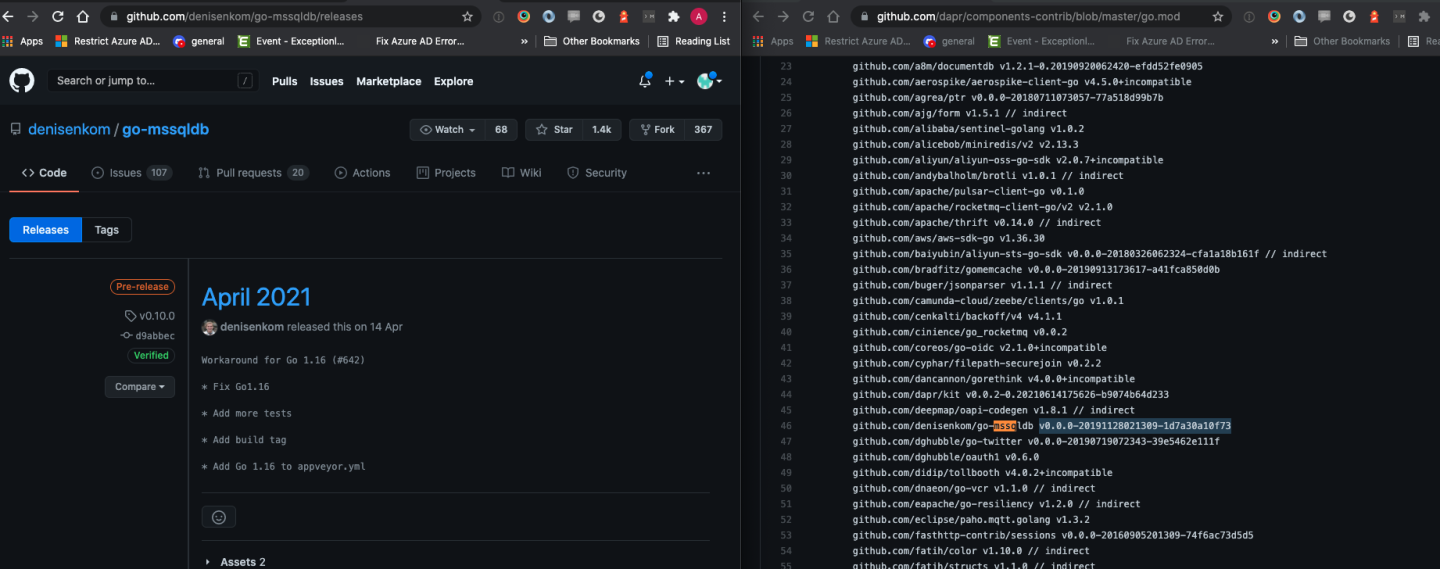Add reaction with the smiley icon
The width and height of the screenshot is (1440, 569).
218,517
